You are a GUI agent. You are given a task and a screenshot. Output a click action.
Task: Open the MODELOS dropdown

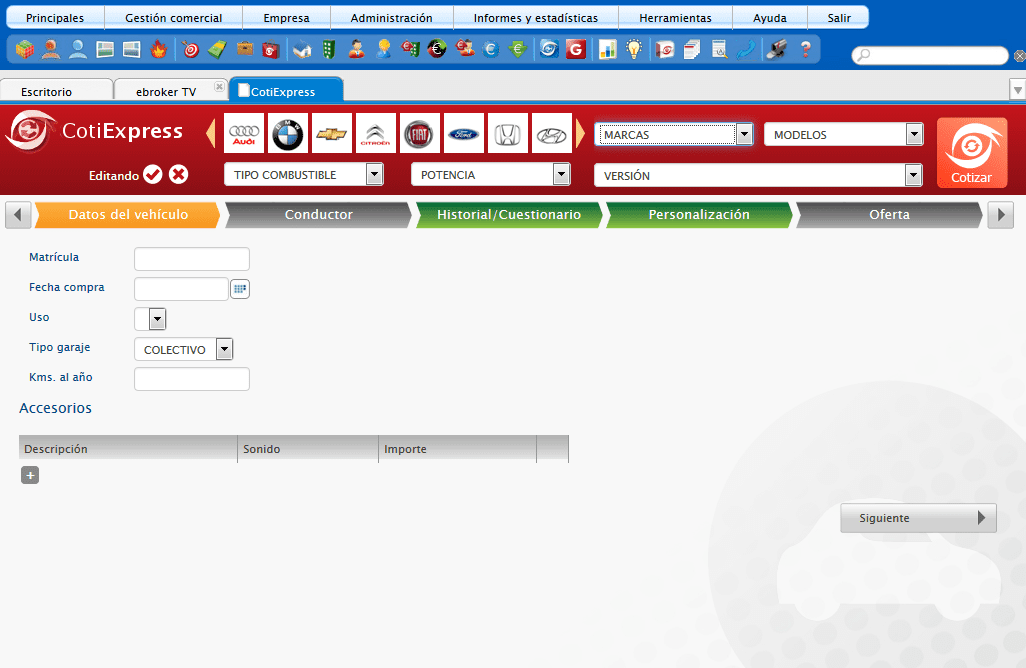843,134
